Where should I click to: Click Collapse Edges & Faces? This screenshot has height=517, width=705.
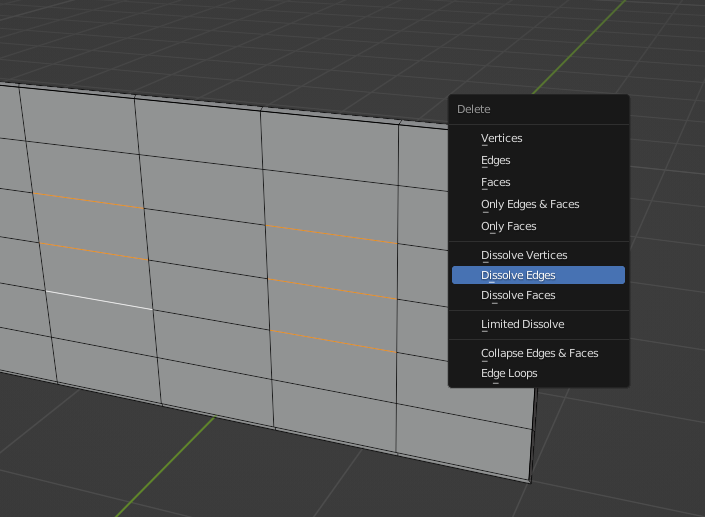pyautogui.click(x=538, y=353)
